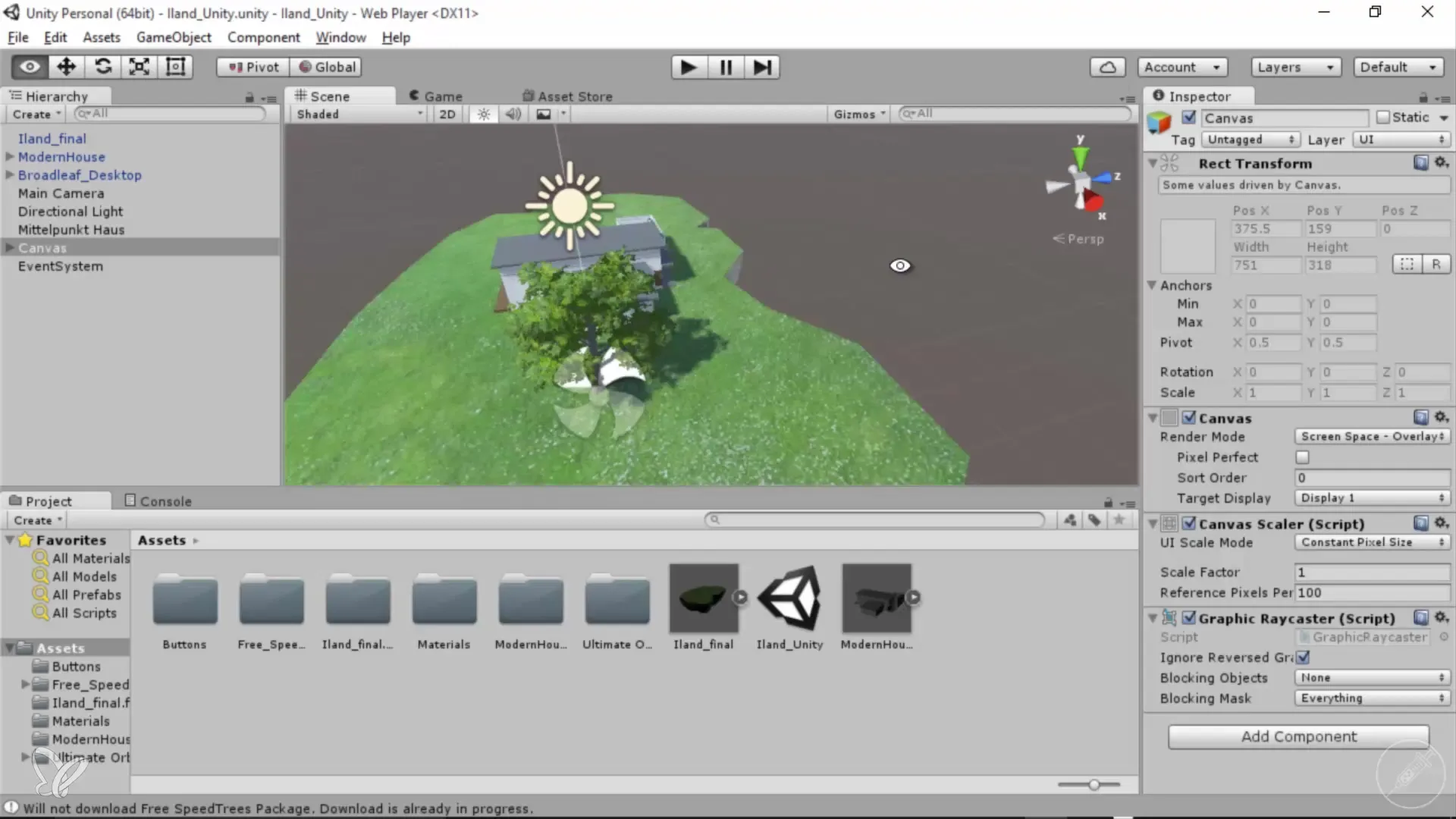This screenshot has height=819, width=1456.
Task: Expand the ModernHouse hierarchy item
Action: pos(10,157)
